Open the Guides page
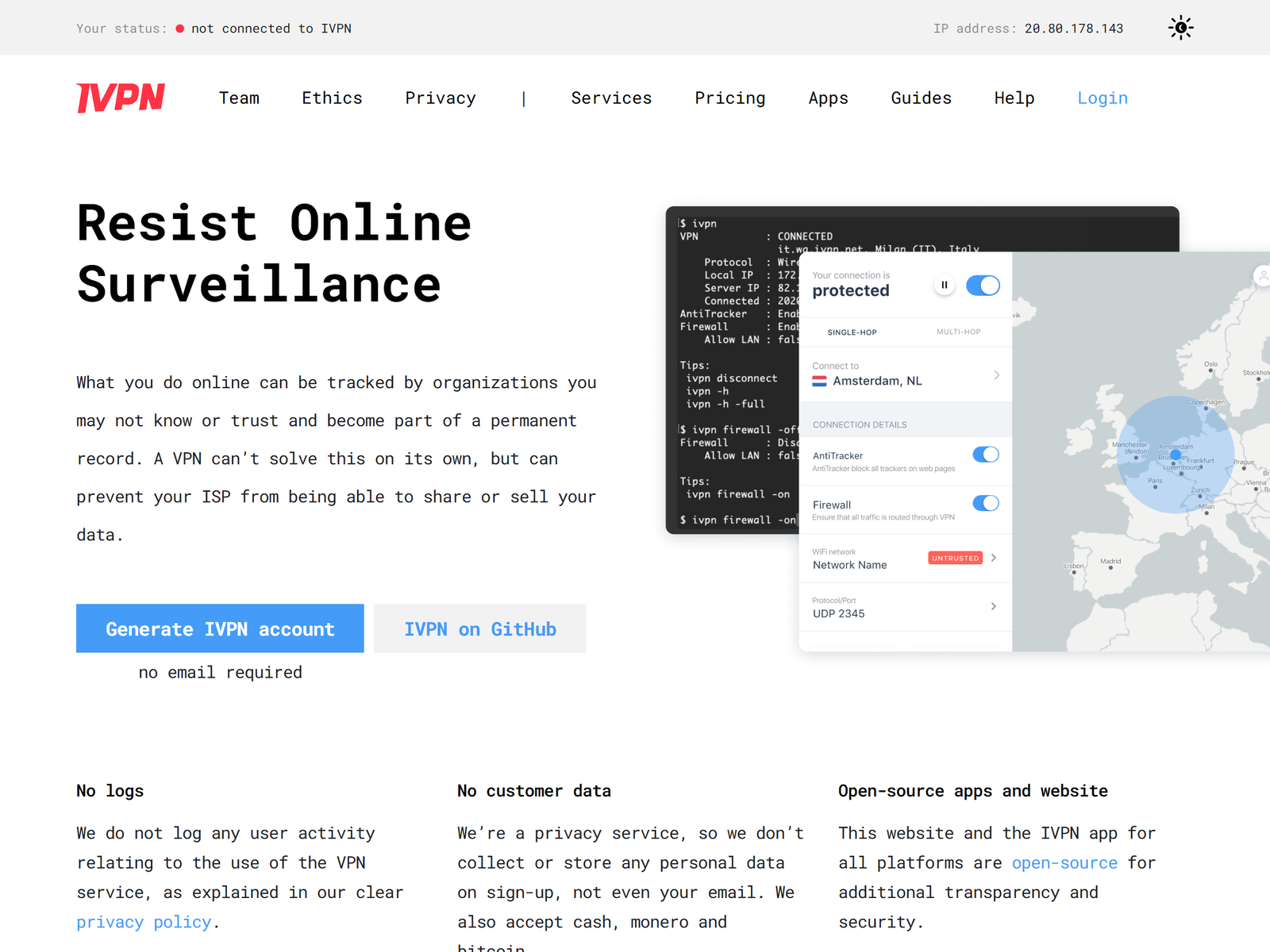This screenshot has width=1270, height=952. tap(921, 98)
